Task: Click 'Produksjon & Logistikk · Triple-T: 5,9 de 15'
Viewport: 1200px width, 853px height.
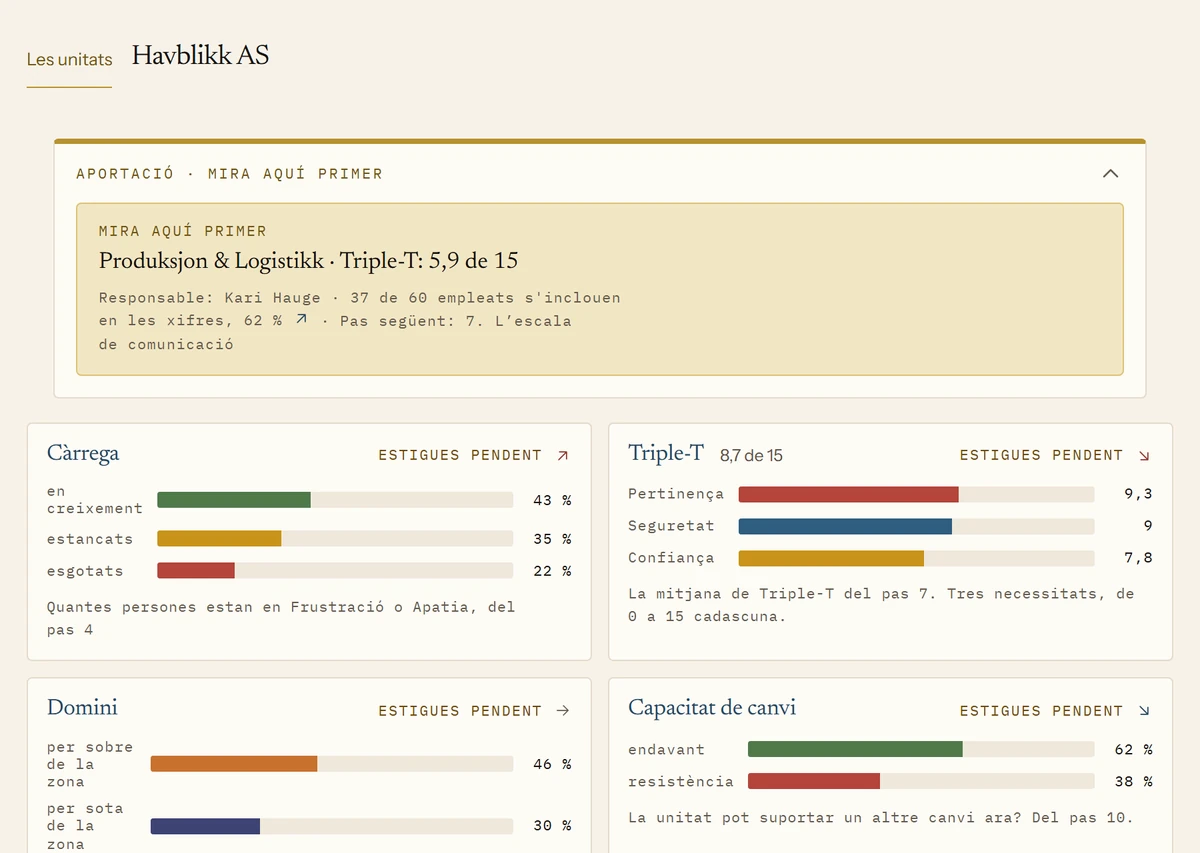Action: tap(308, 261)
